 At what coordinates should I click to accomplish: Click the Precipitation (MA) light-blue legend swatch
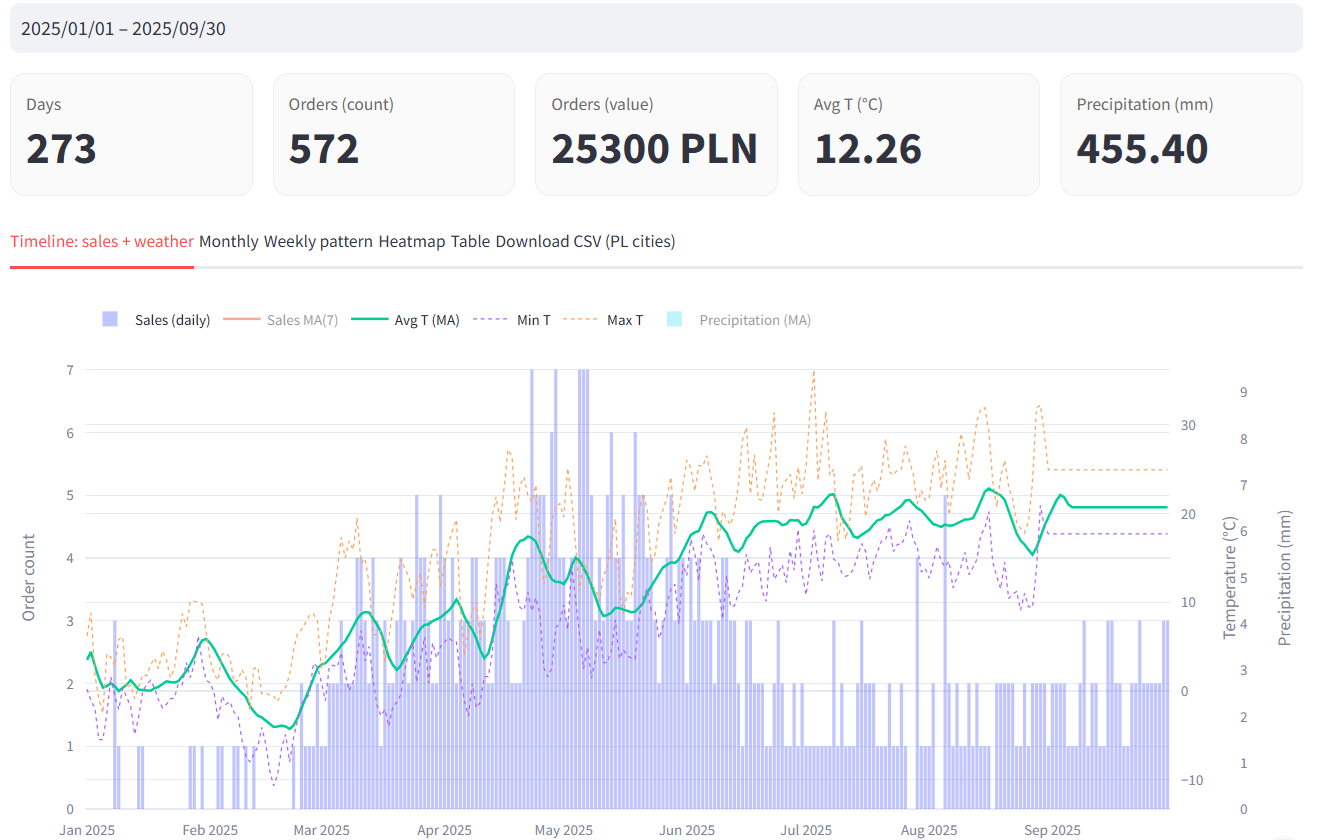(x=674, y=320)
